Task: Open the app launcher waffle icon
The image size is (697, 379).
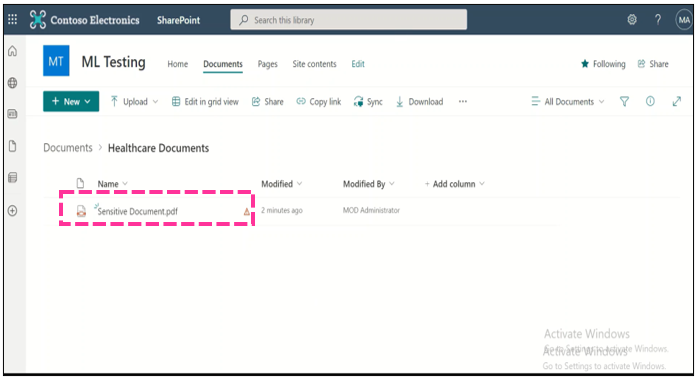Action: tap(12, 20)
